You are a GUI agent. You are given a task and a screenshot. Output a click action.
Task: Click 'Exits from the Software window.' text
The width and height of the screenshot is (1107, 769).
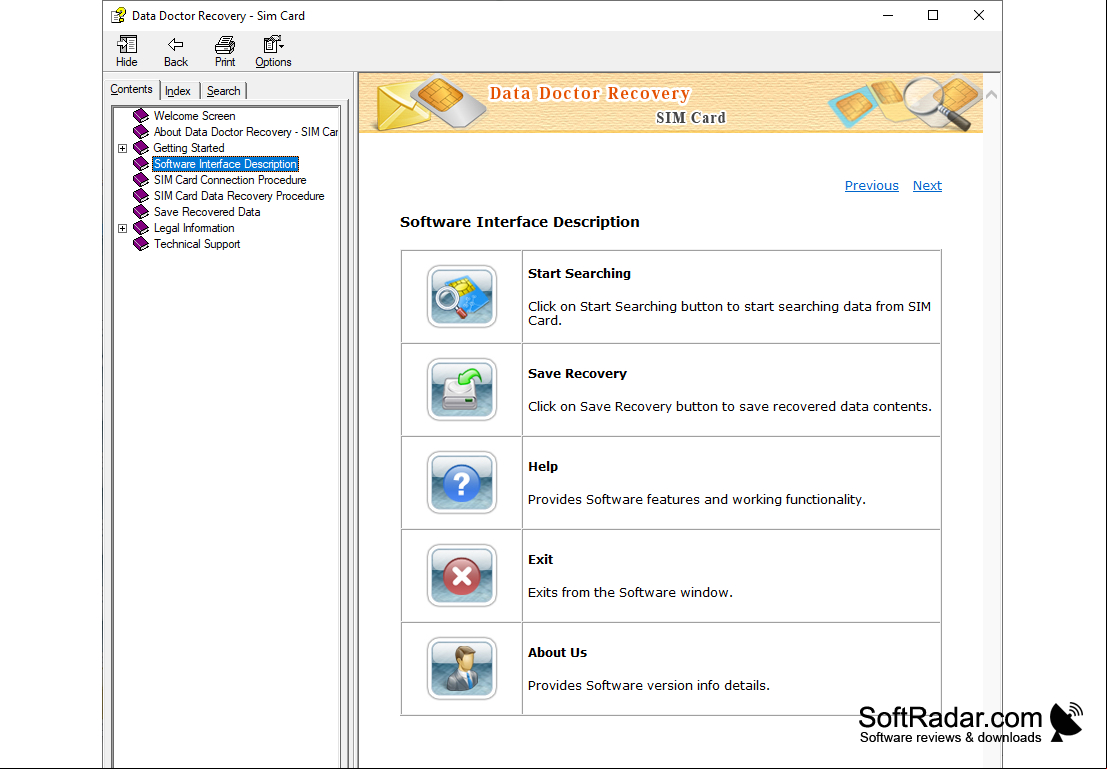[x=630, y=592]
